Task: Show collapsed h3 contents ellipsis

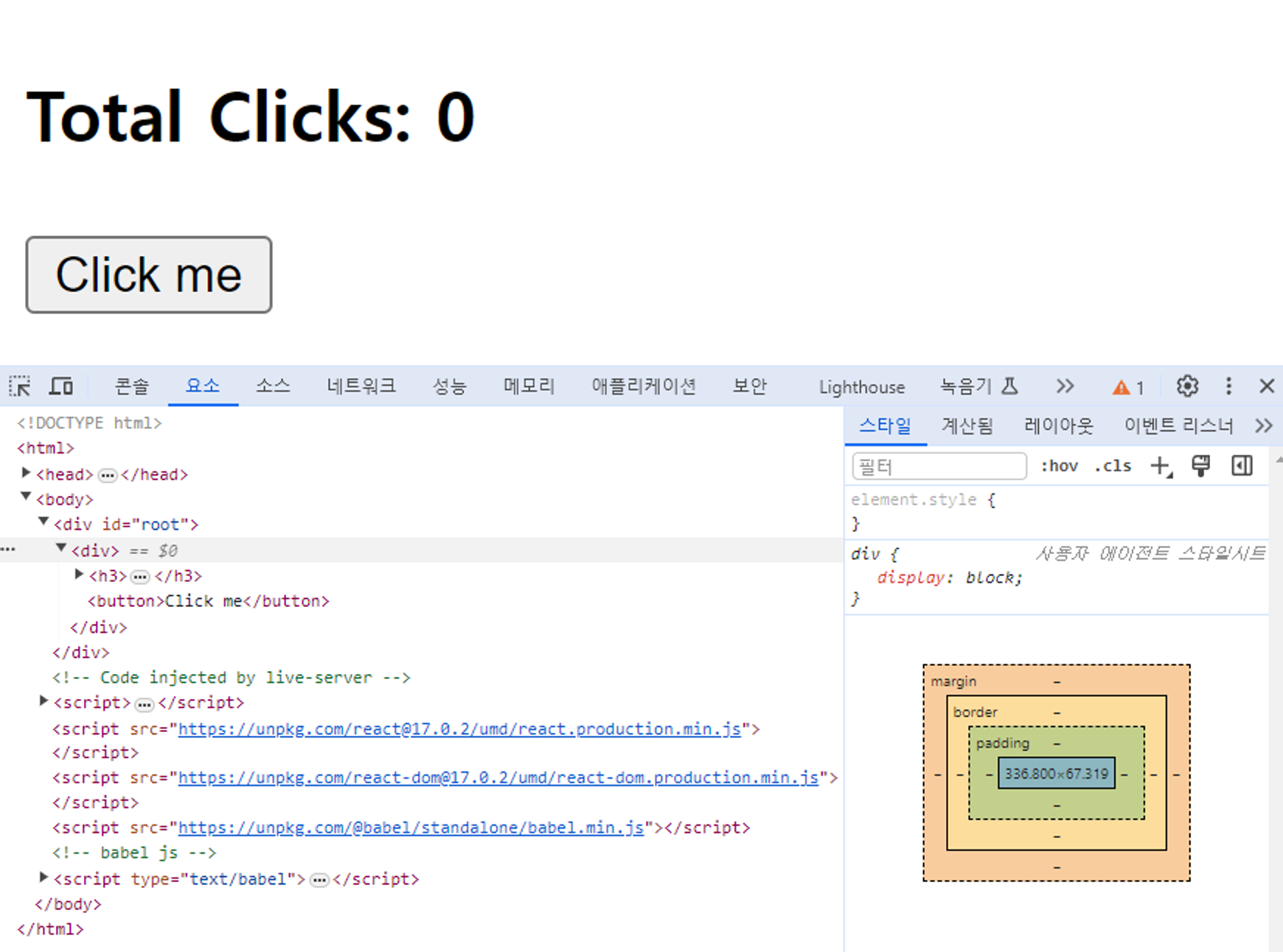Action: point(140,577)
